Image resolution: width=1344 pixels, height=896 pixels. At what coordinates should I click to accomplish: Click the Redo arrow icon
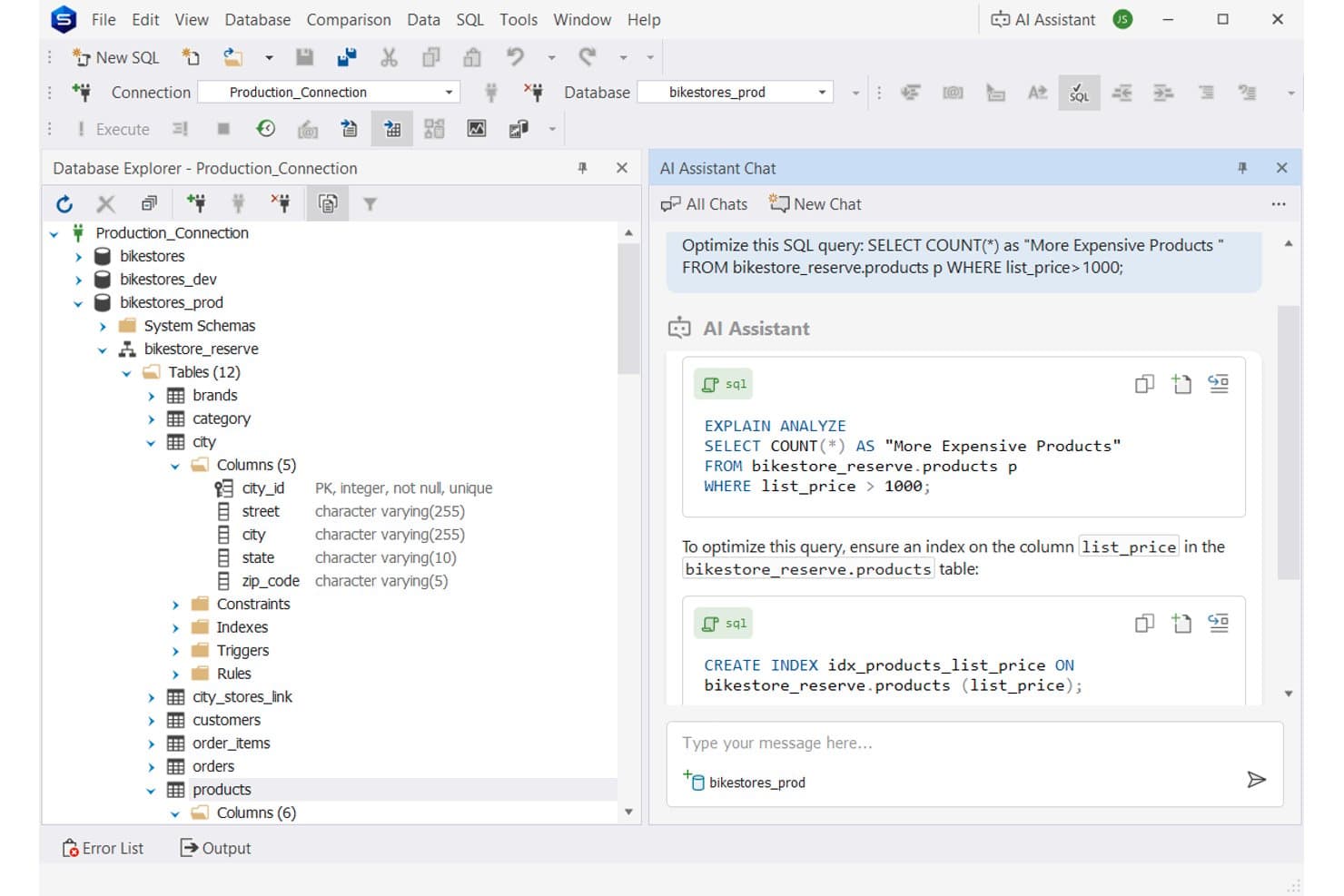tap(588, 57)
